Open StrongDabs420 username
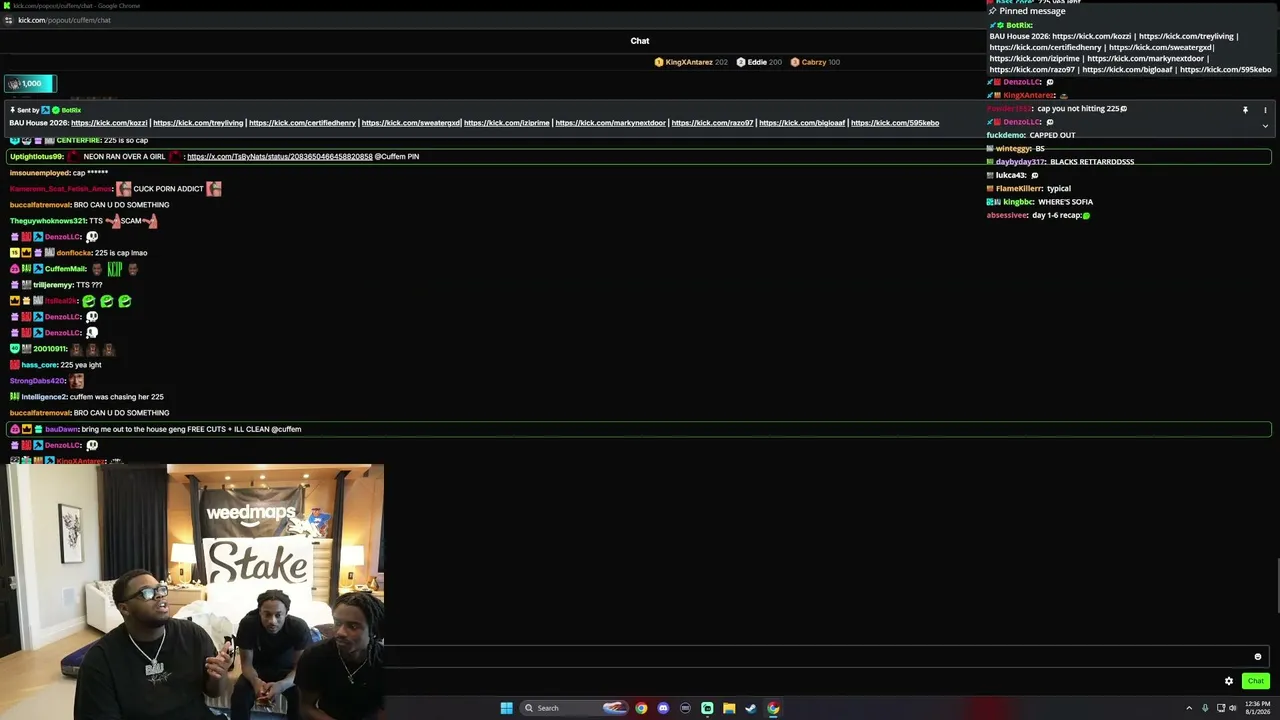 point(38,381)
